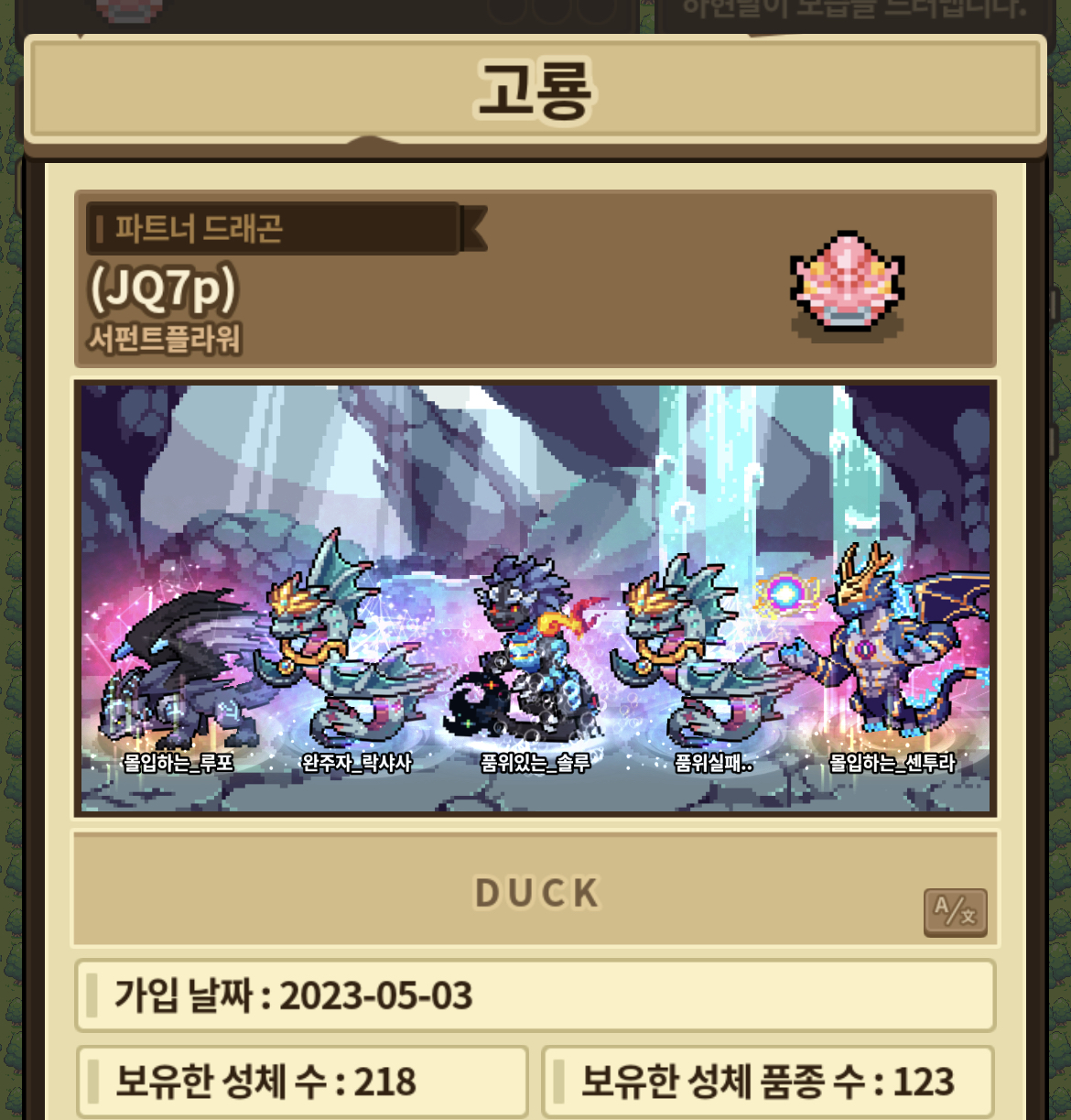Screen dimensions: 1071x1120
Task: Click the 고룡 title header
Action: click(x=535, y=91)
